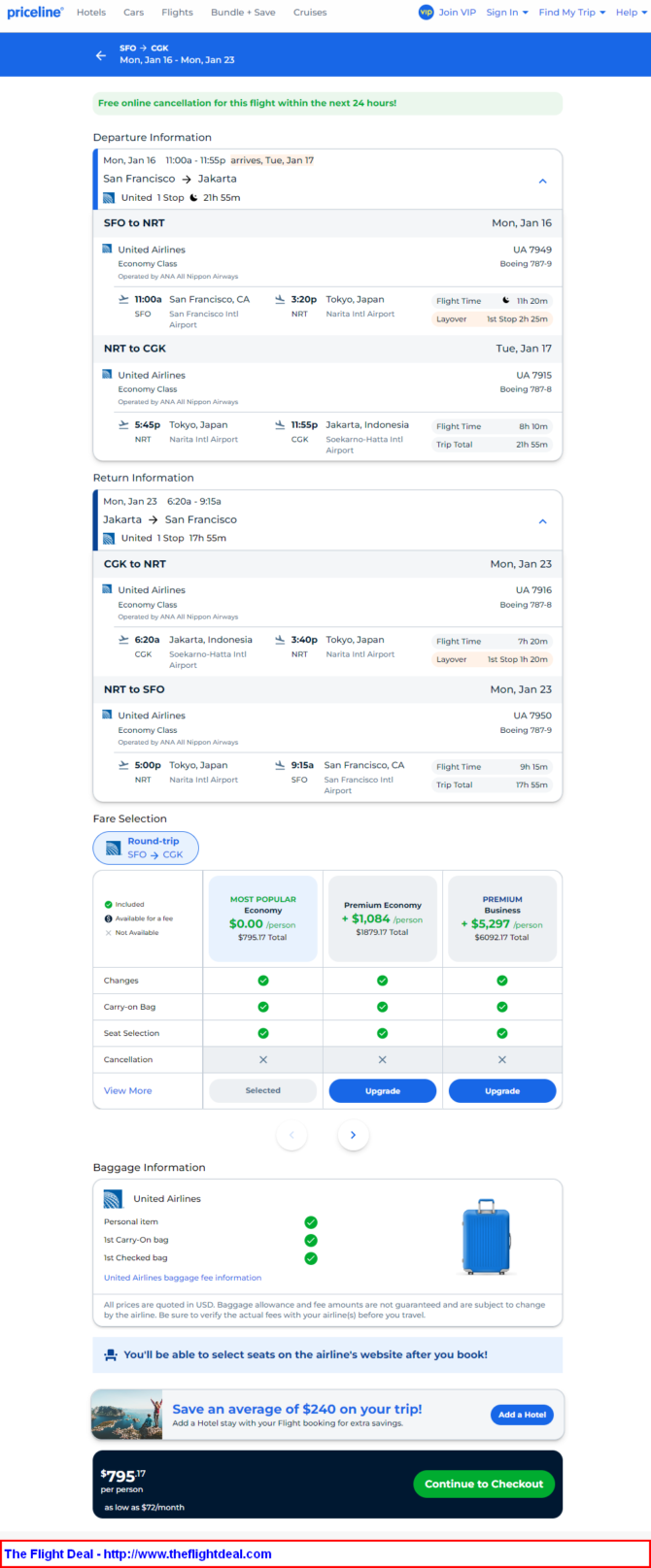Image resolution: width=651 pixels, height=1568 pixels.
Task: Click View More fare details
Action: pyautogui.click(x=128, y=1090)
